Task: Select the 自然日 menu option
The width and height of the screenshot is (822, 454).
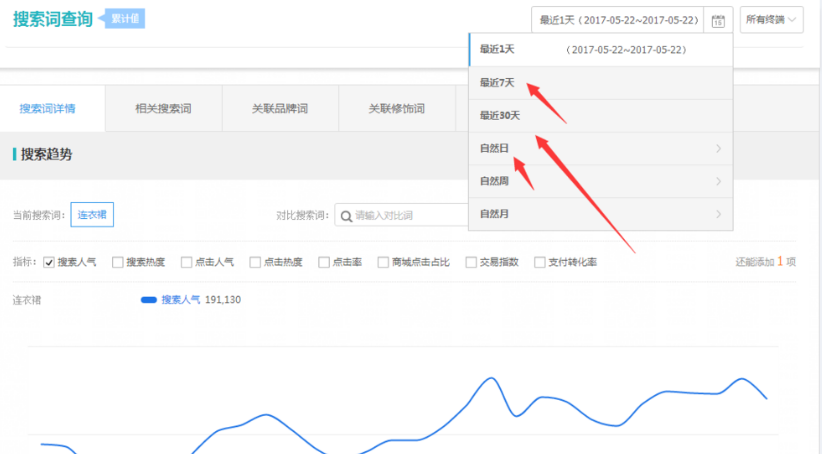Action: click(x=601, y=149)
